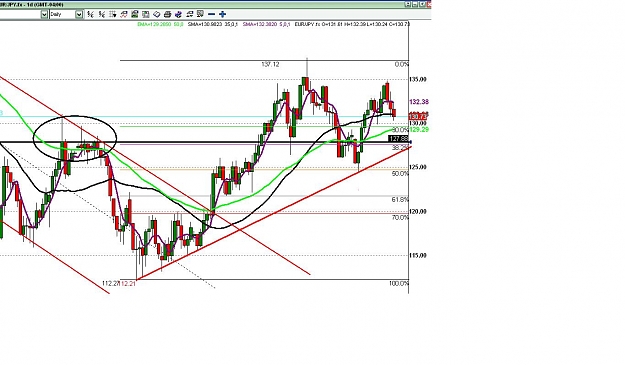Image resolution: width=625 pixels, height=365 pixels.
Task: Print the chart using the printer icon
Action: point(168,14)
